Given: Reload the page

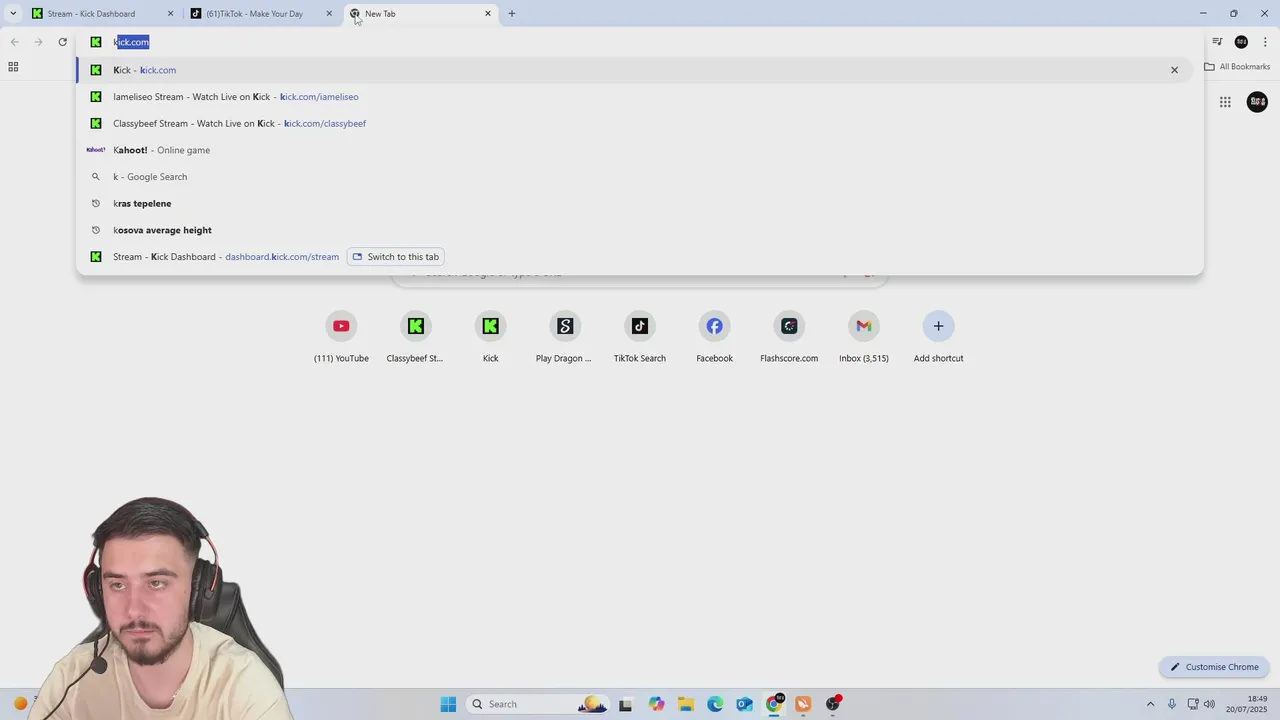Looking at the screenshot, I should tap(62, 42).
